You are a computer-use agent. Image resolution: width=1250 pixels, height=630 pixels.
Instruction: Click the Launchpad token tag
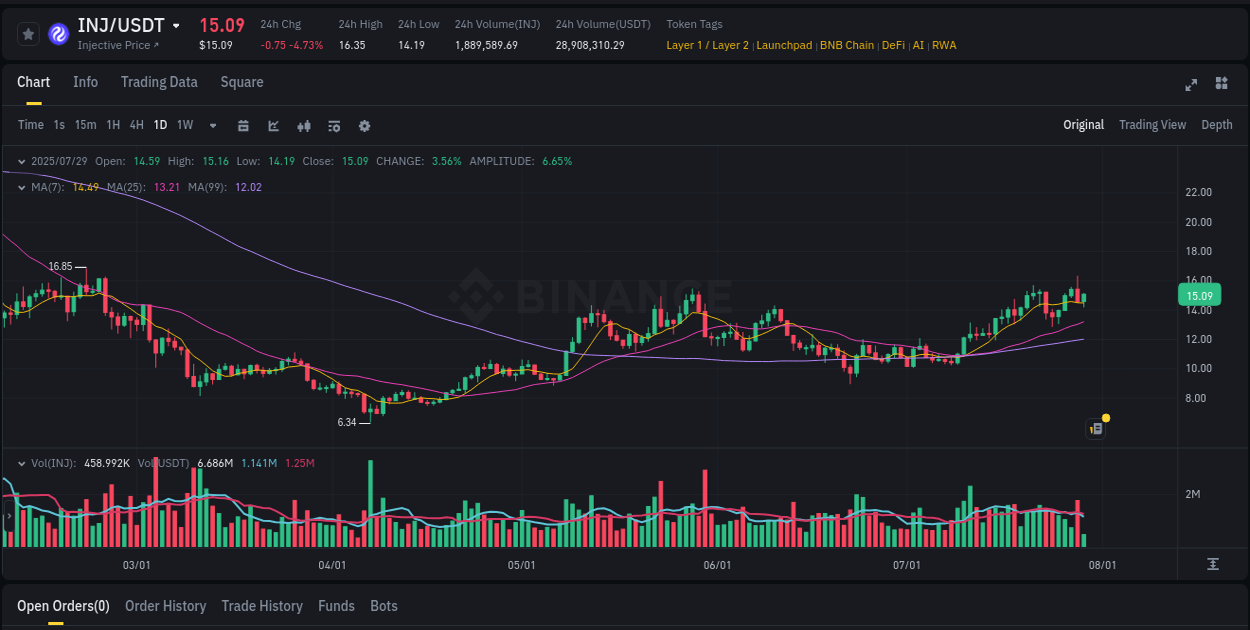coord(784,45)
